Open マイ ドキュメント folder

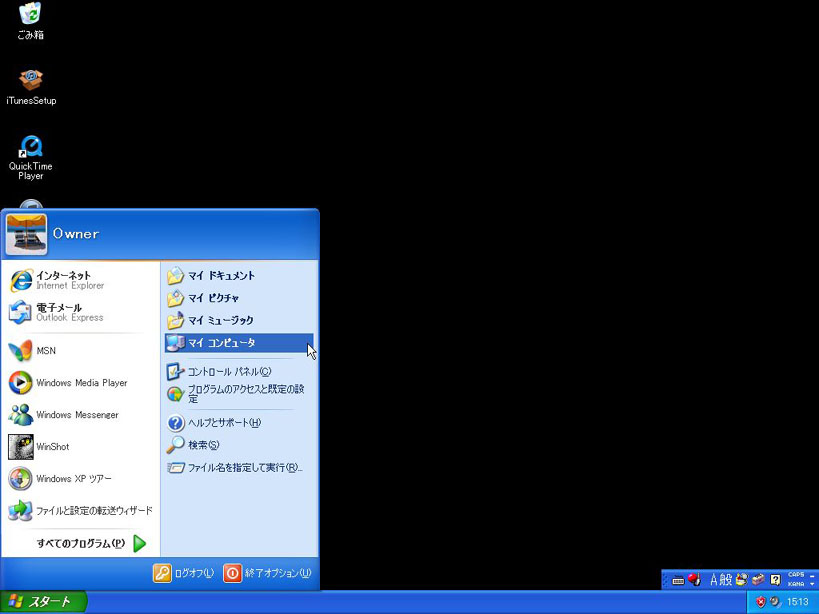[239, 276]
